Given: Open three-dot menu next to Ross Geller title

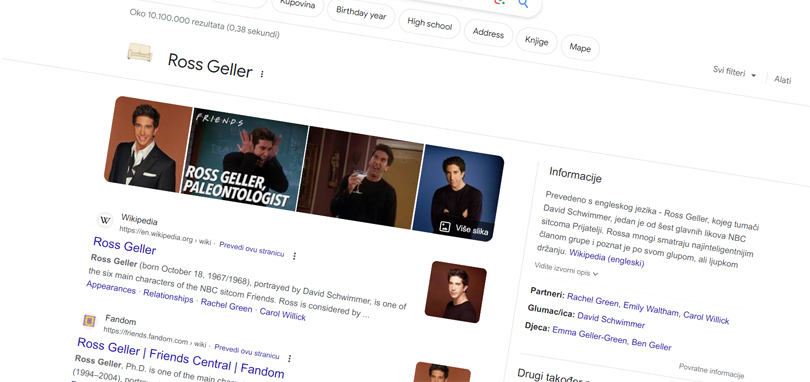Looking at the screenshot, I should coord(262,74).
